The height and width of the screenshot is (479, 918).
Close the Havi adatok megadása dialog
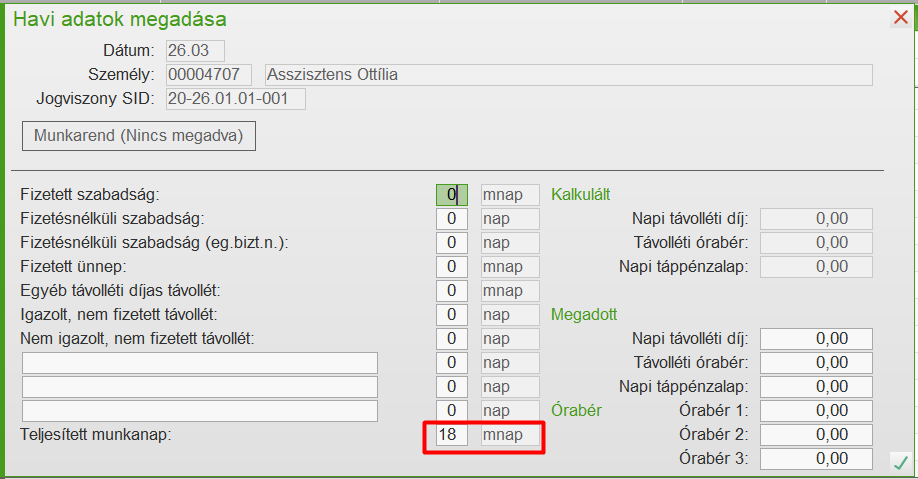[900, 17]
